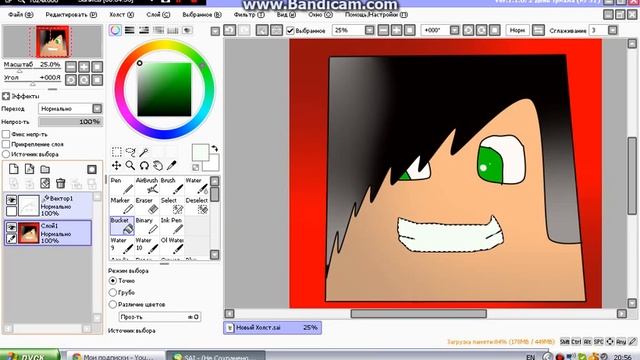The image size is (640, 360).
Task: Open the Слой menu
Action: (158, 15)
